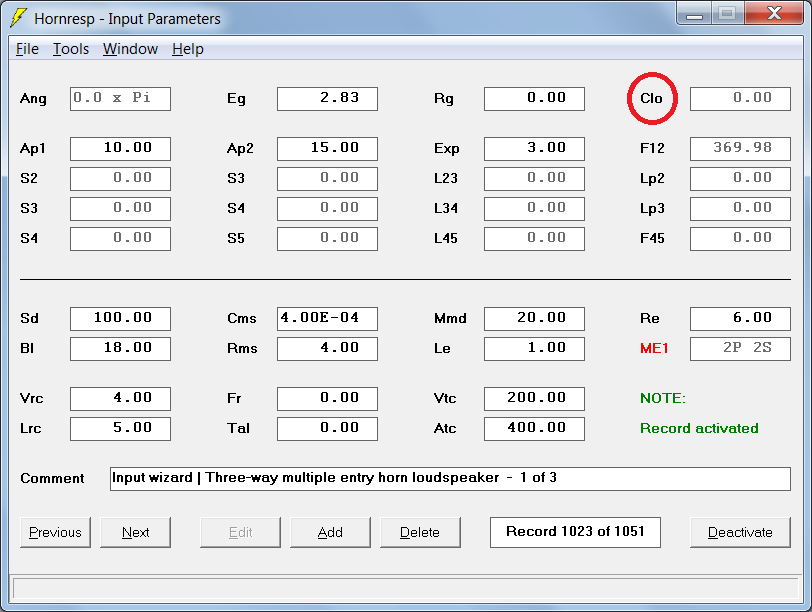812x612 pixels.
Task: Select the Eg field with 2.83
Action: tap(327, 98)
